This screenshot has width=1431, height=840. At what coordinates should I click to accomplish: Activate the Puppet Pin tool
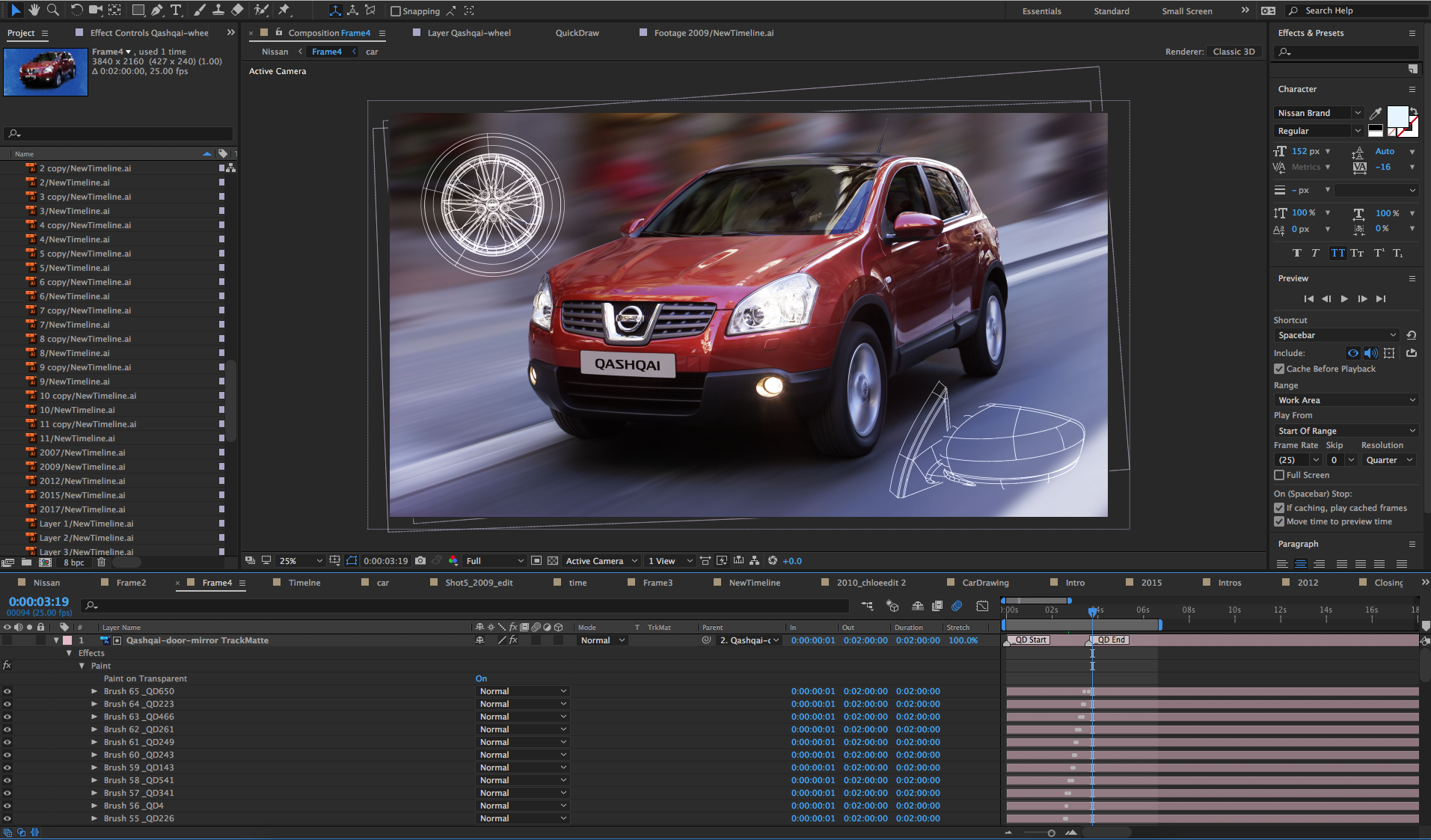coord(284,10)
